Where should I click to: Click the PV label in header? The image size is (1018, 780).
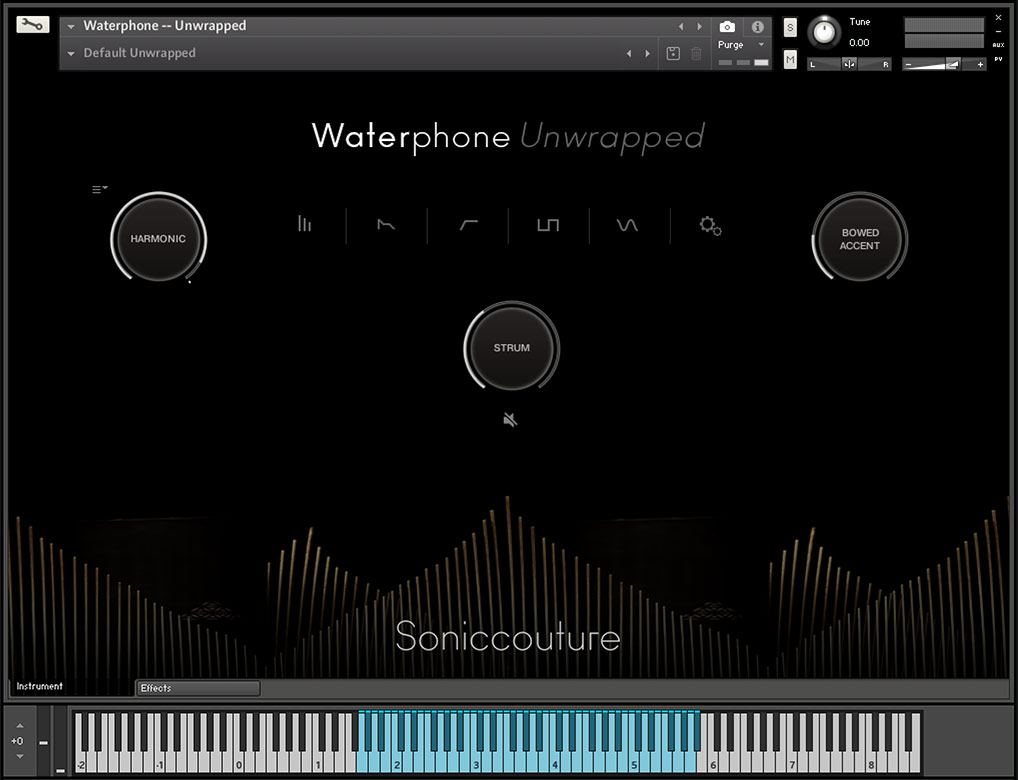pos(998,59)
